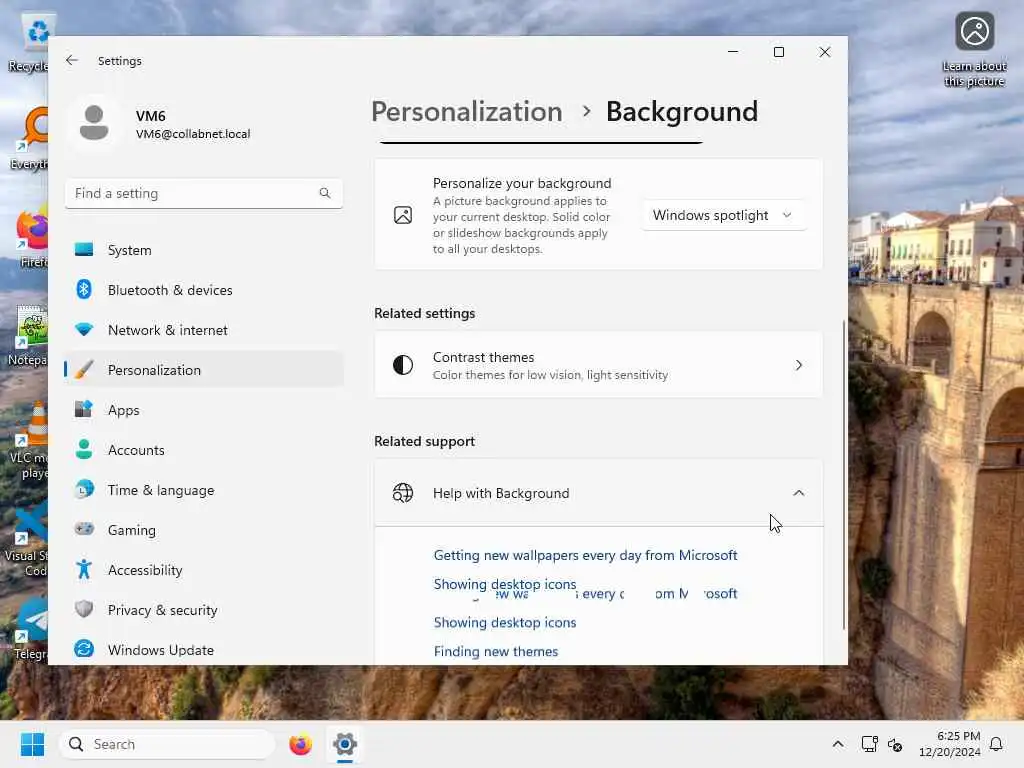Click the Accessibility figure icon
The image size is (1024, 768).
click(x=84, y=569)
